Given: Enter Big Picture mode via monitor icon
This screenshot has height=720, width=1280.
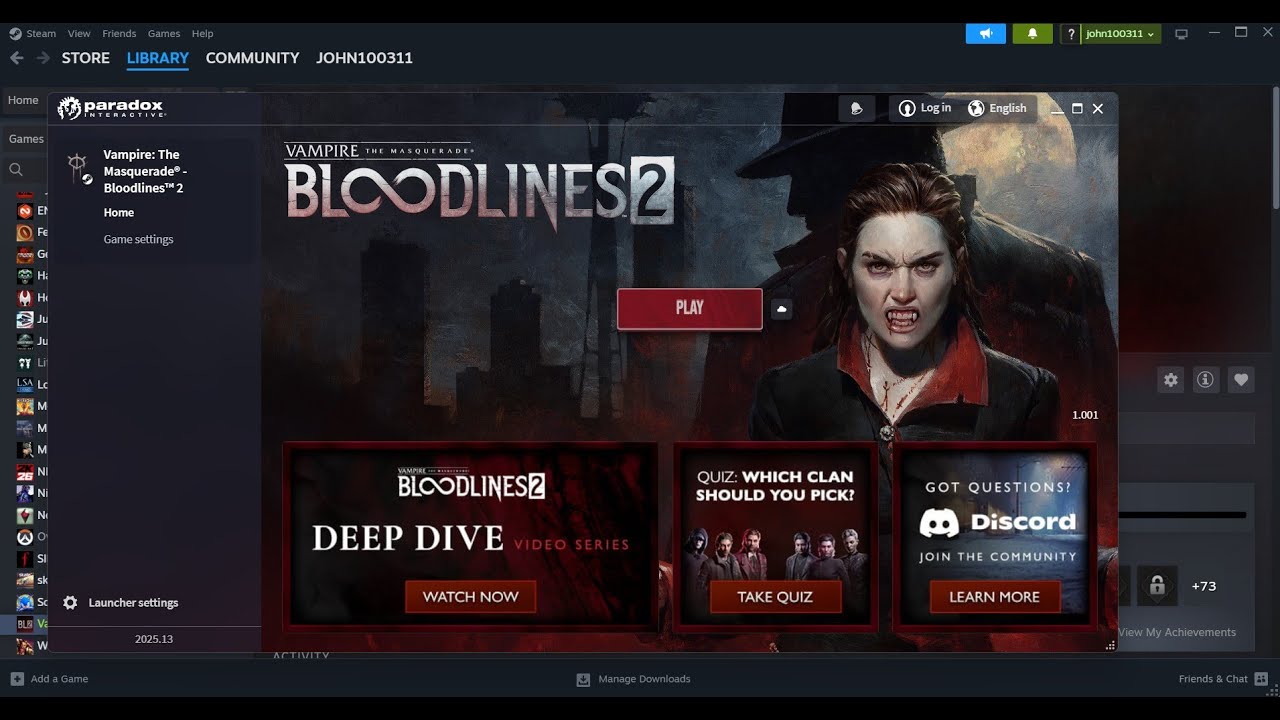Looking at the screenshot, I should point(1181,34).
